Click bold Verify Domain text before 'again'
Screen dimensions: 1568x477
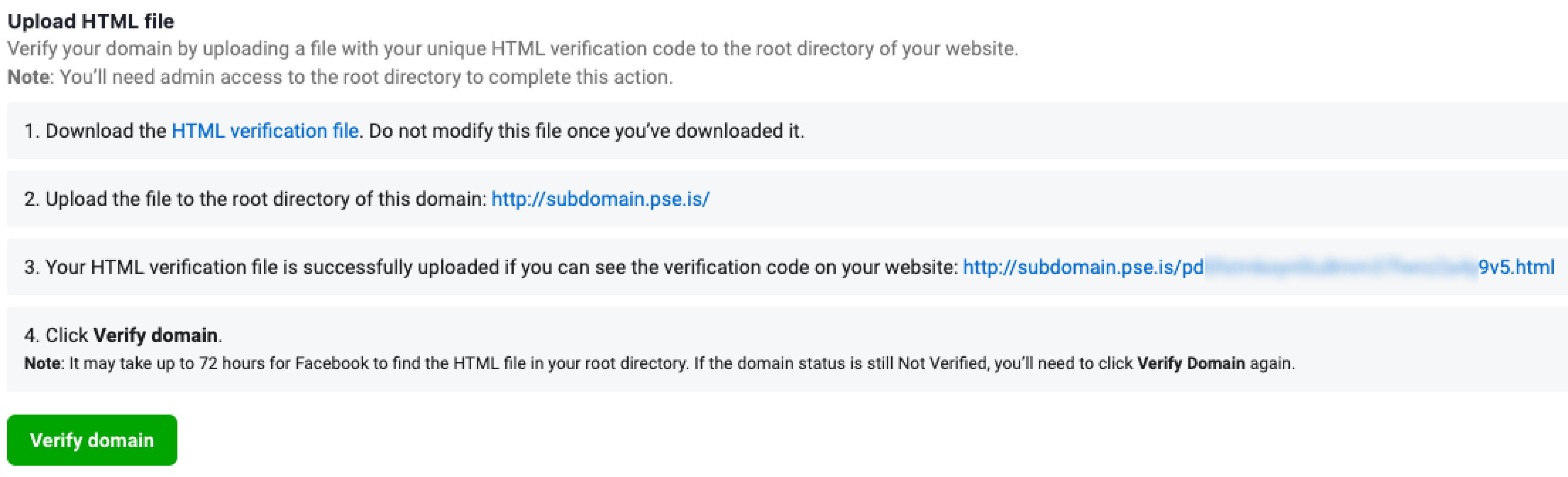click(1191, 364)
